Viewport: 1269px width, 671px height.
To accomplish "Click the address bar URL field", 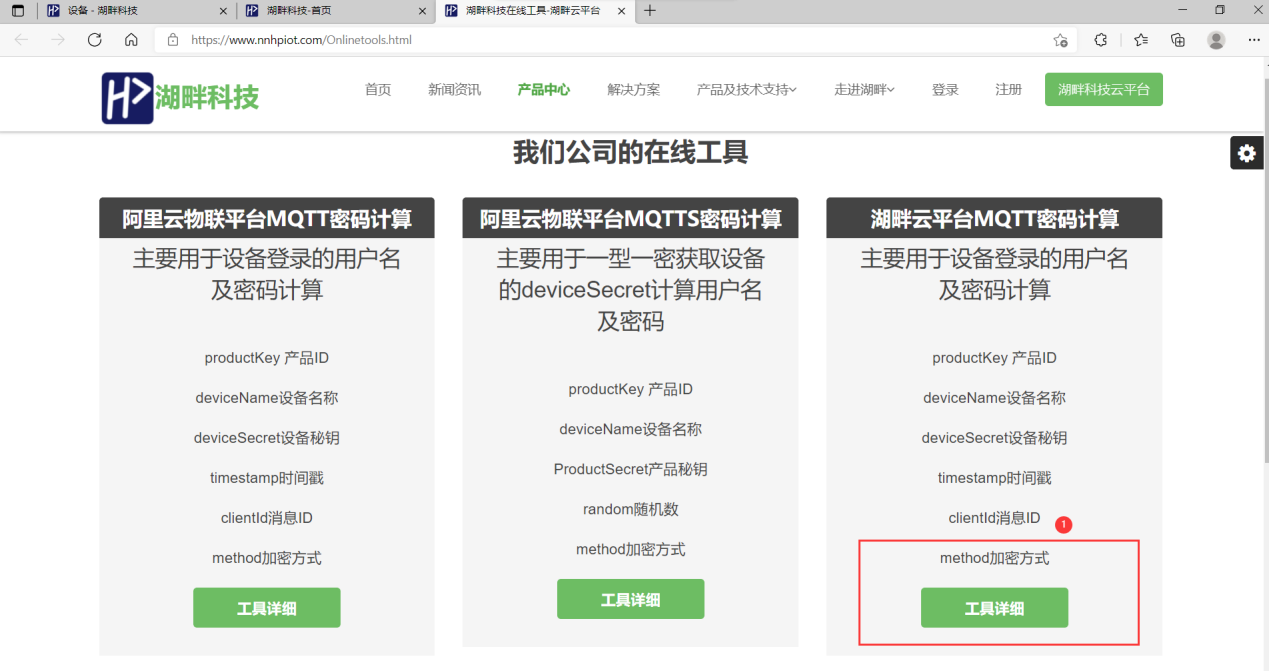I will (x=615, y=40).
